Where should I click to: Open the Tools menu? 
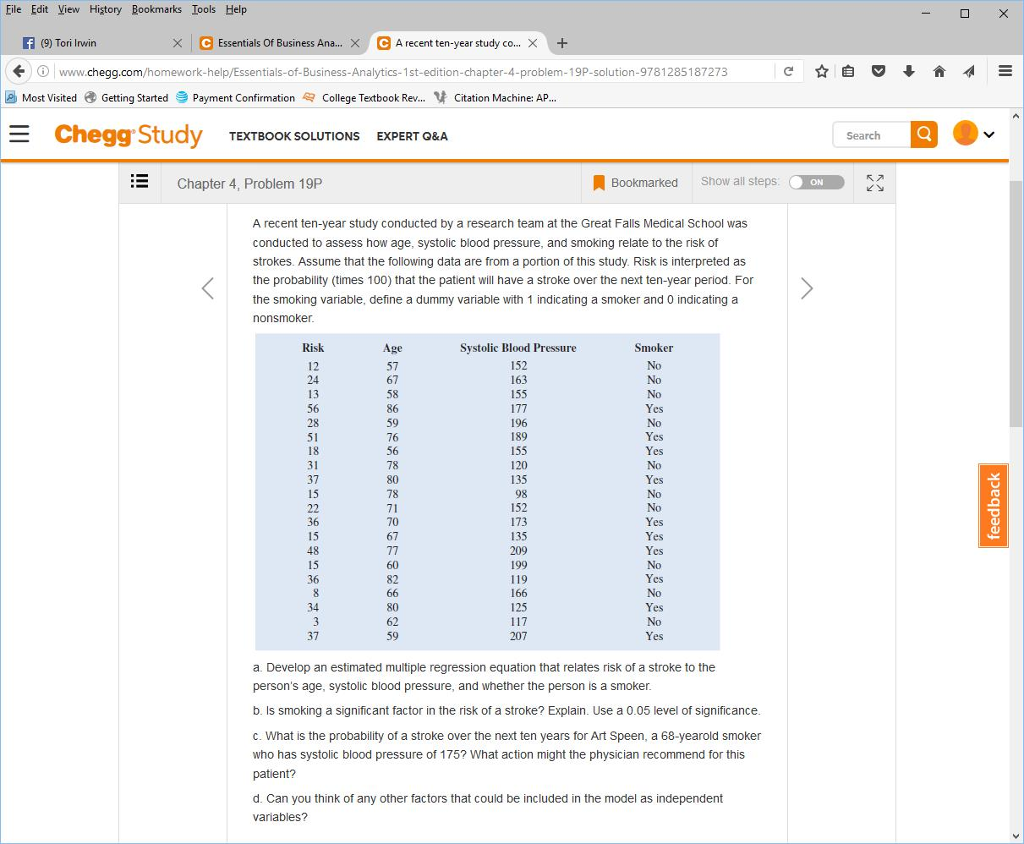(x=204, y=10)
